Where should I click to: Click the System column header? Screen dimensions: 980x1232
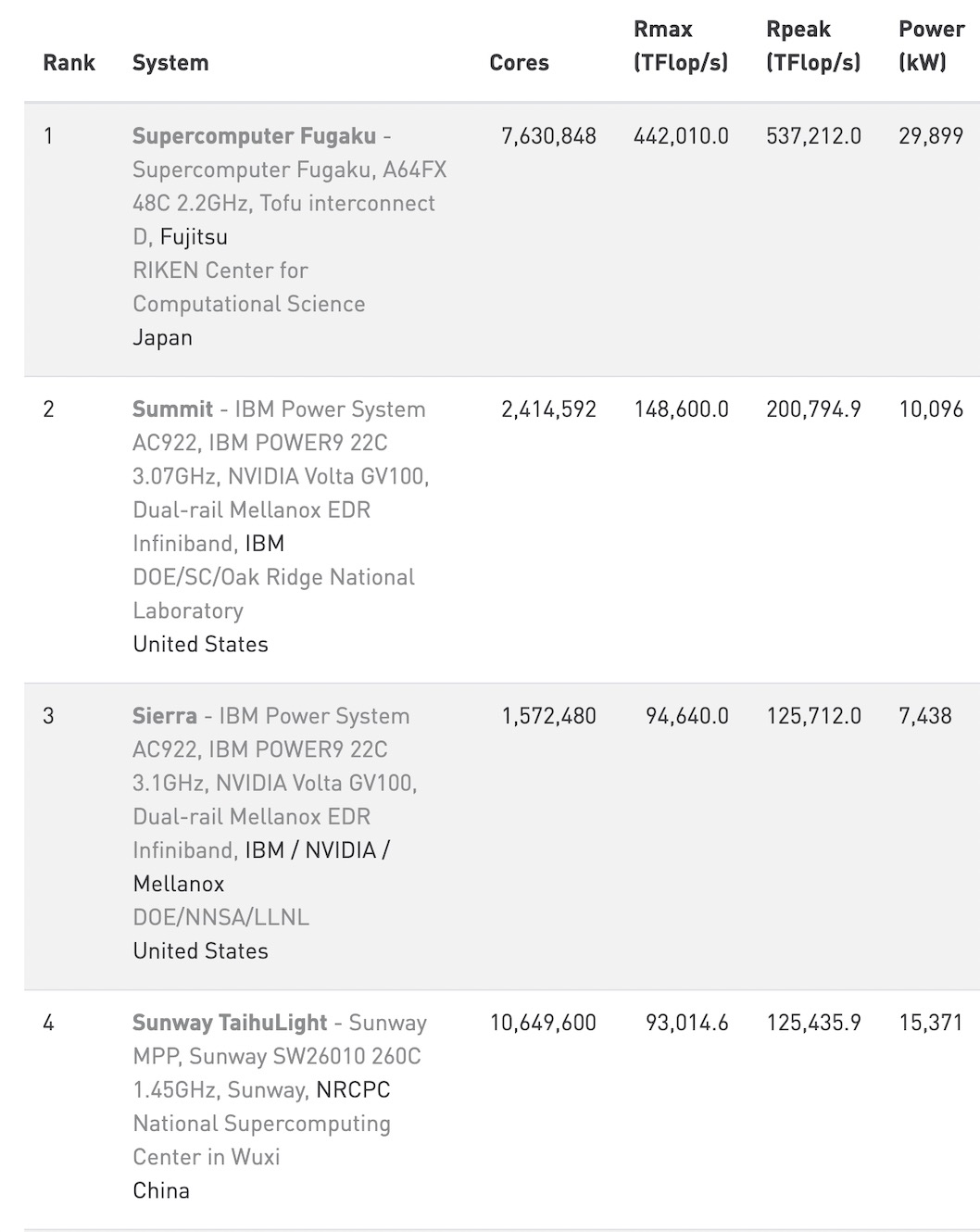pyautogui.click(x=170, y=63)
